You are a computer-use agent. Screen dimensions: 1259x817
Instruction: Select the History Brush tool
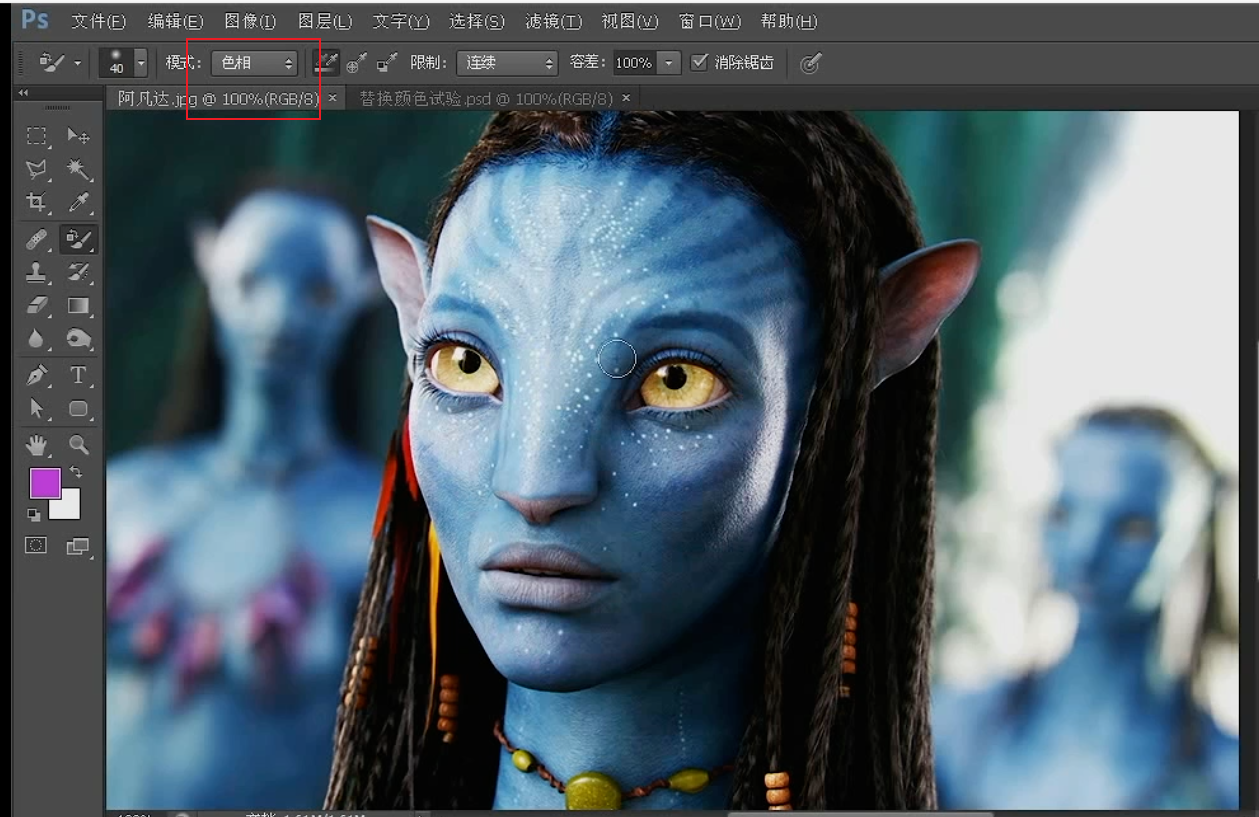[78, 272]
